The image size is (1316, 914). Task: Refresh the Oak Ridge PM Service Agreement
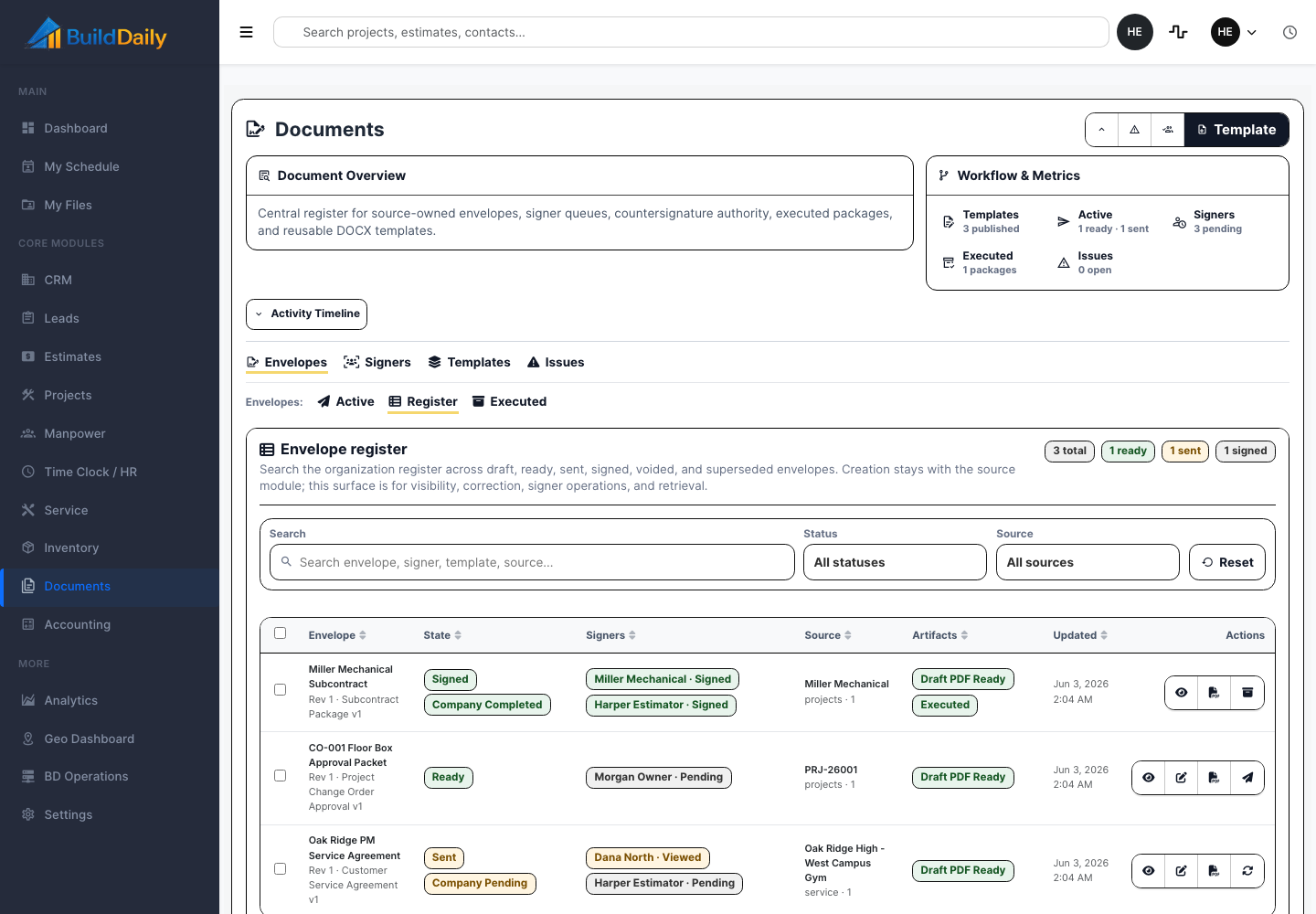tap(1247, 871)
